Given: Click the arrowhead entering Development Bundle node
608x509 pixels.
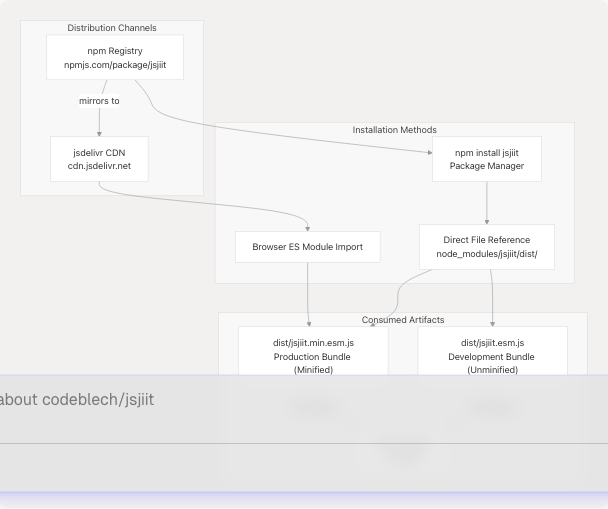Looking at the screenshot, I should point(492,323).
